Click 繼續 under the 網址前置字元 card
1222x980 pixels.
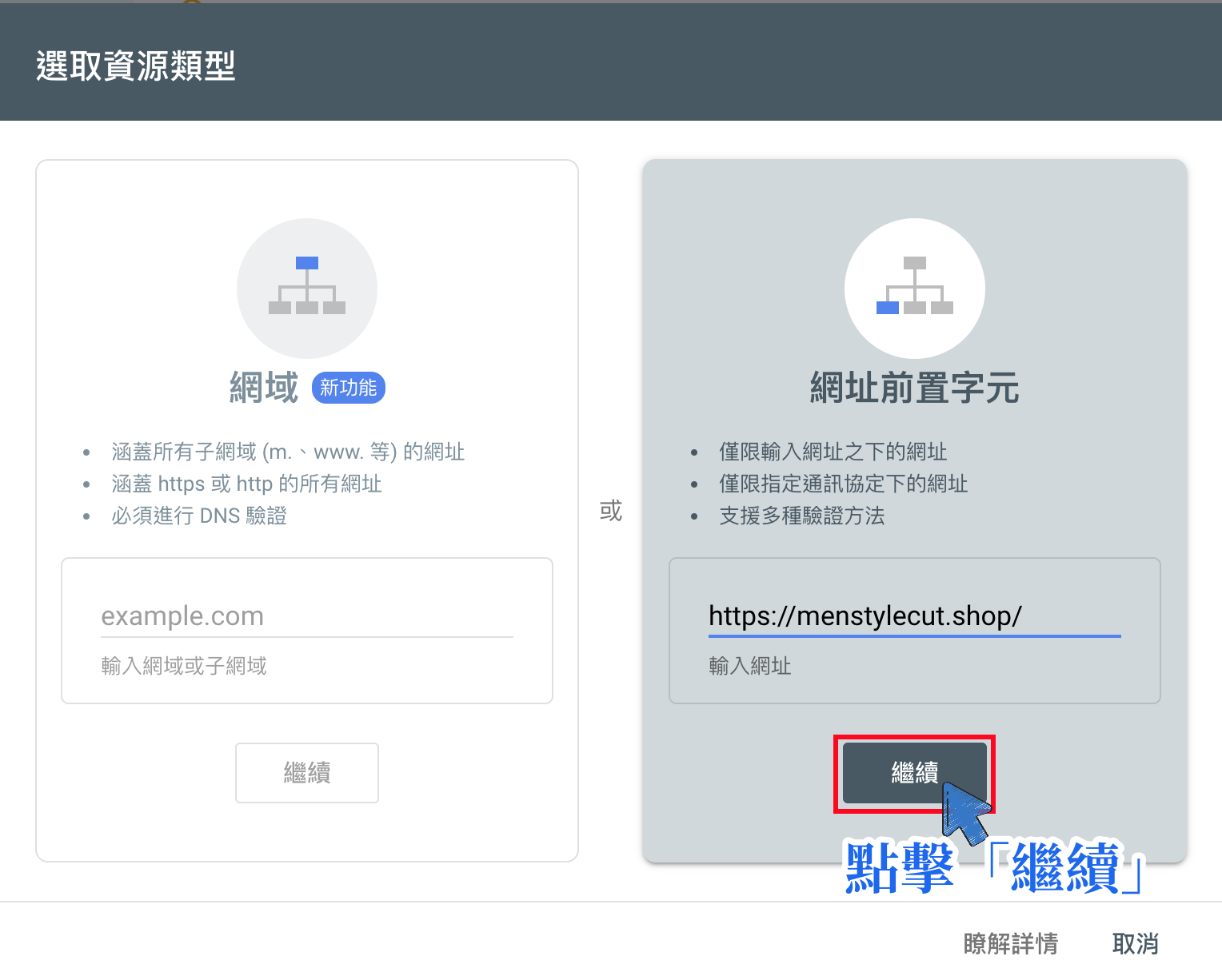click(x=915, y=773)
